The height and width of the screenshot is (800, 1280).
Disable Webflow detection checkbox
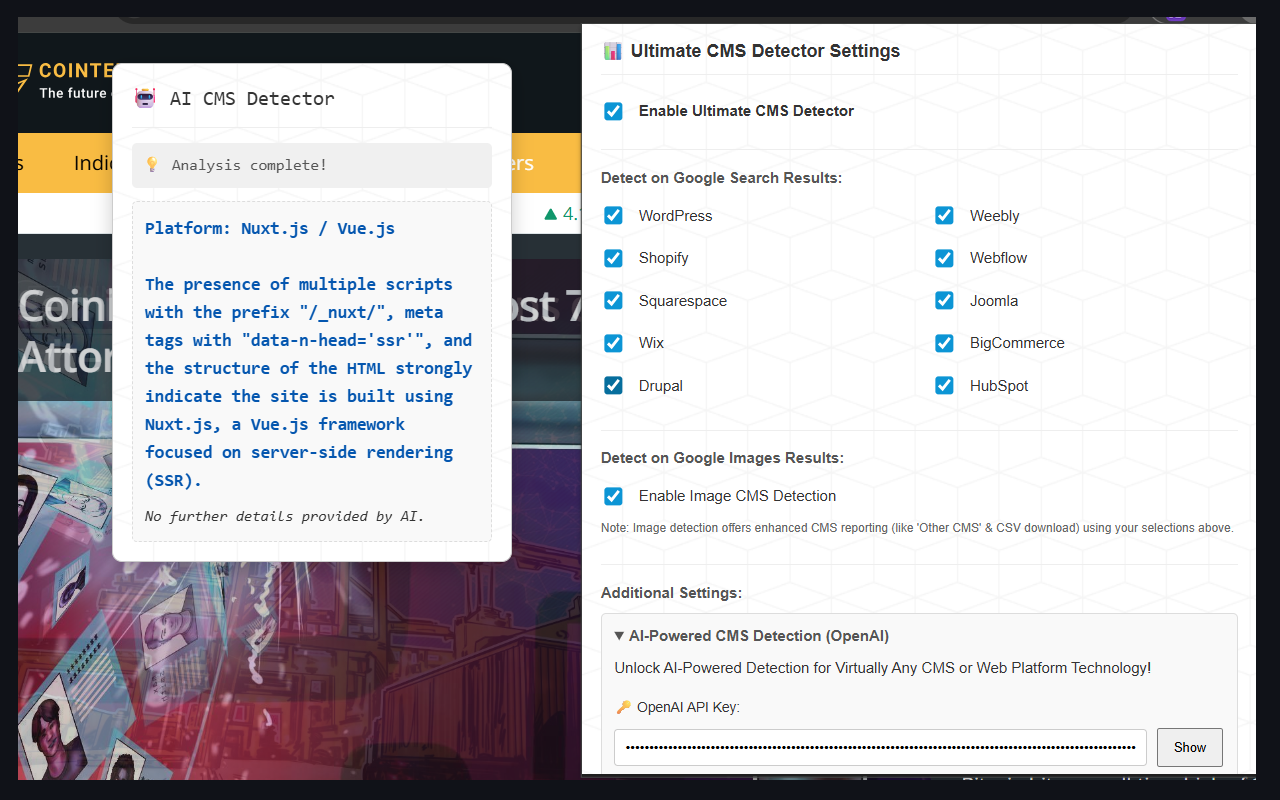[x=944, y=258]
